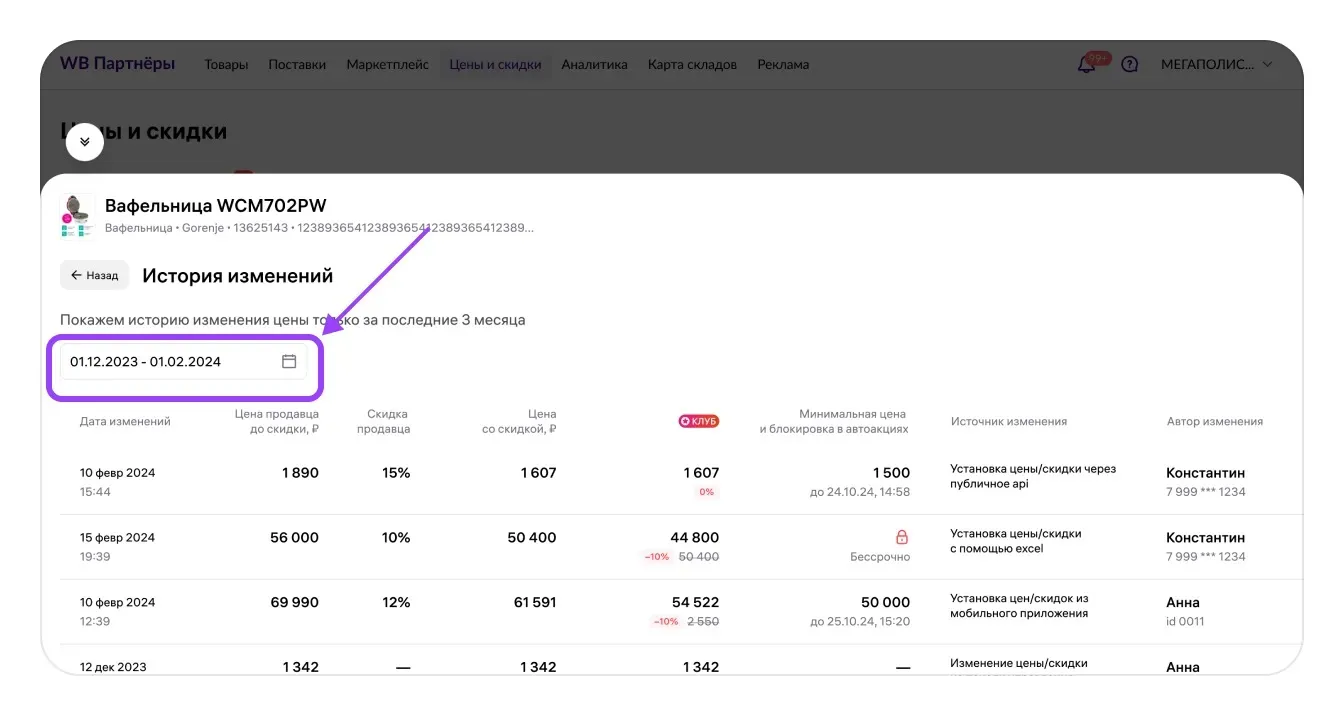Click the double-chevron collapse panel button
The height and width of the screenshot is (716, 1344).
click(x=85, y=142)
